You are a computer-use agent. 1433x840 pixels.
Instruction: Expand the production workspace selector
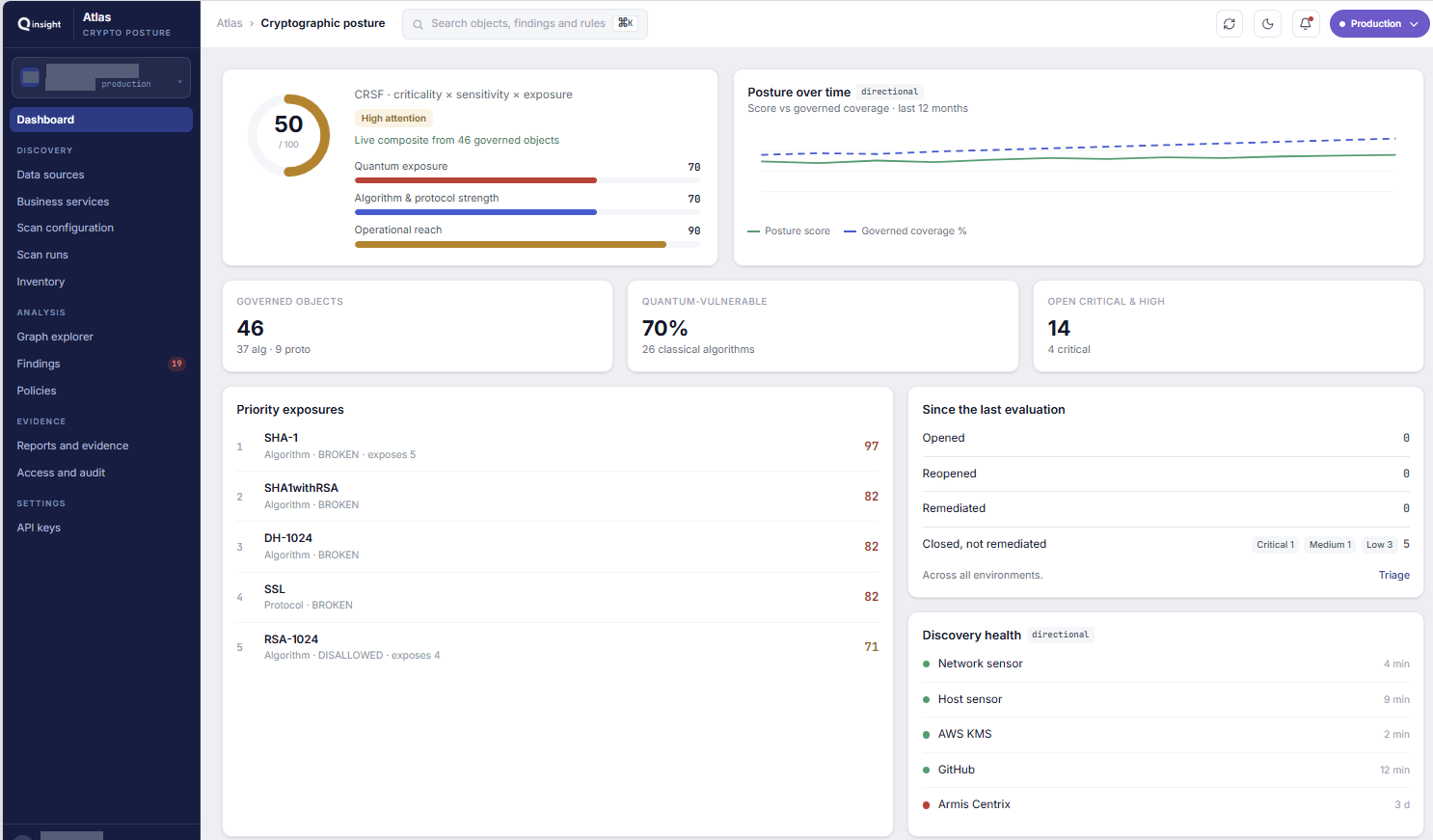101,77
